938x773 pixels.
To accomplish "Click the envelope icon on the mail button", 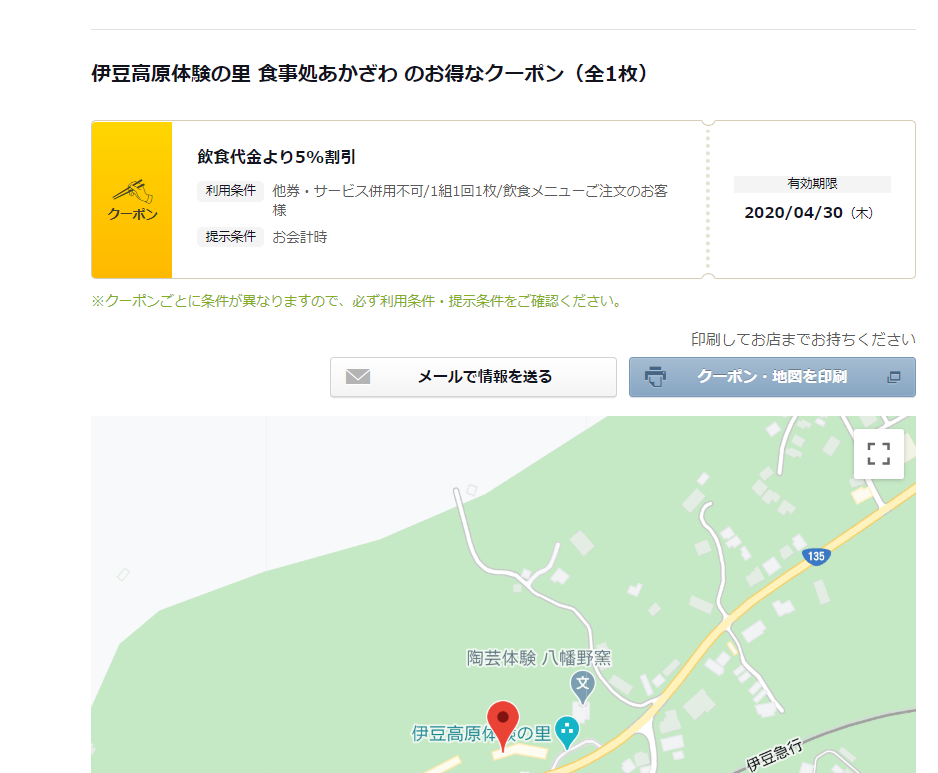I will (x=358, y=377).
